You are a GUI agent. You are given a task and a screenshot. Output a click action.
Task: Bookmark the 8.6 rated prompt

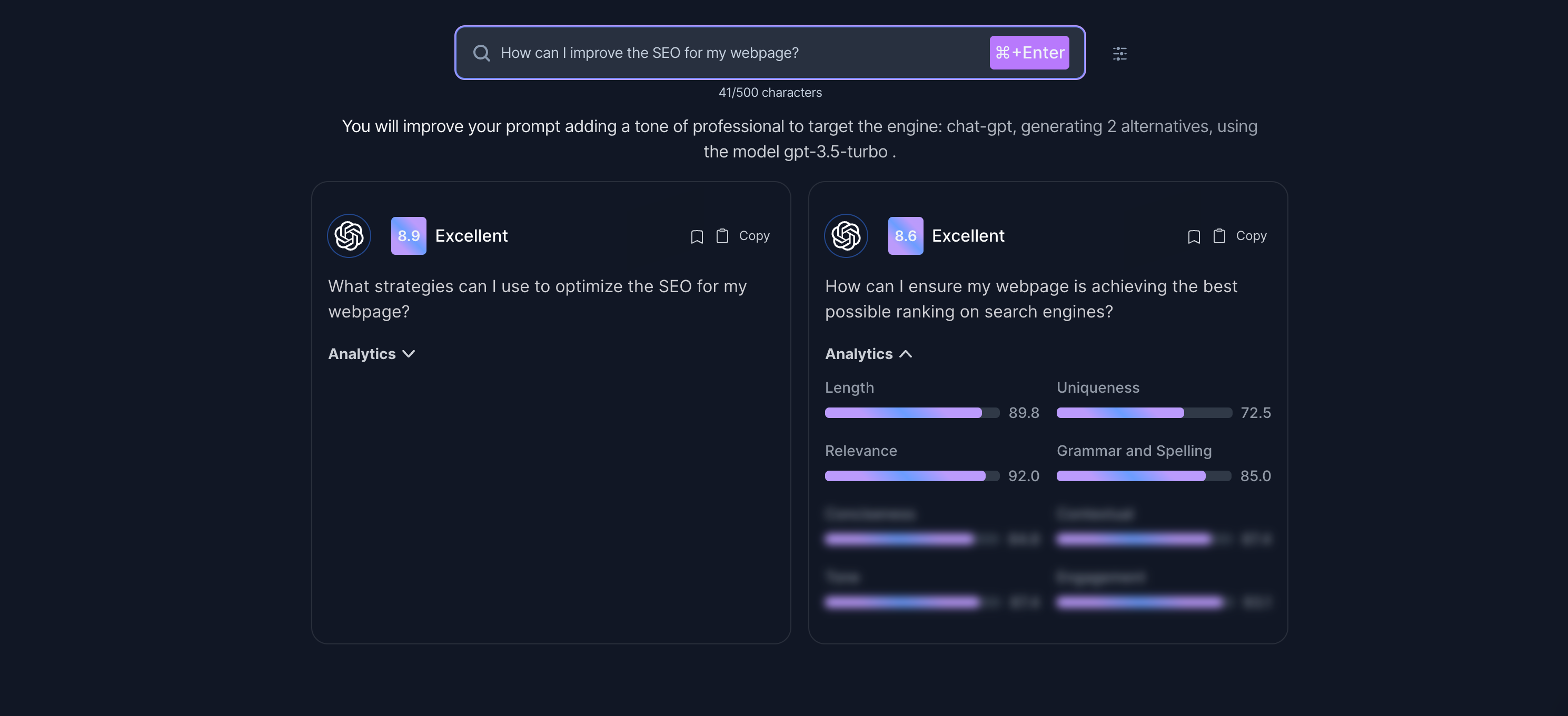click(x=1193, y=236)
